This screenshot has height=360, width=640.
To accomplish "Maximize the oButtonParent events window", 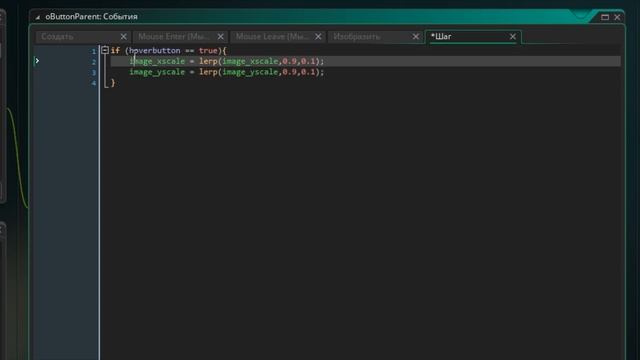I will click(x=605, y=17).
